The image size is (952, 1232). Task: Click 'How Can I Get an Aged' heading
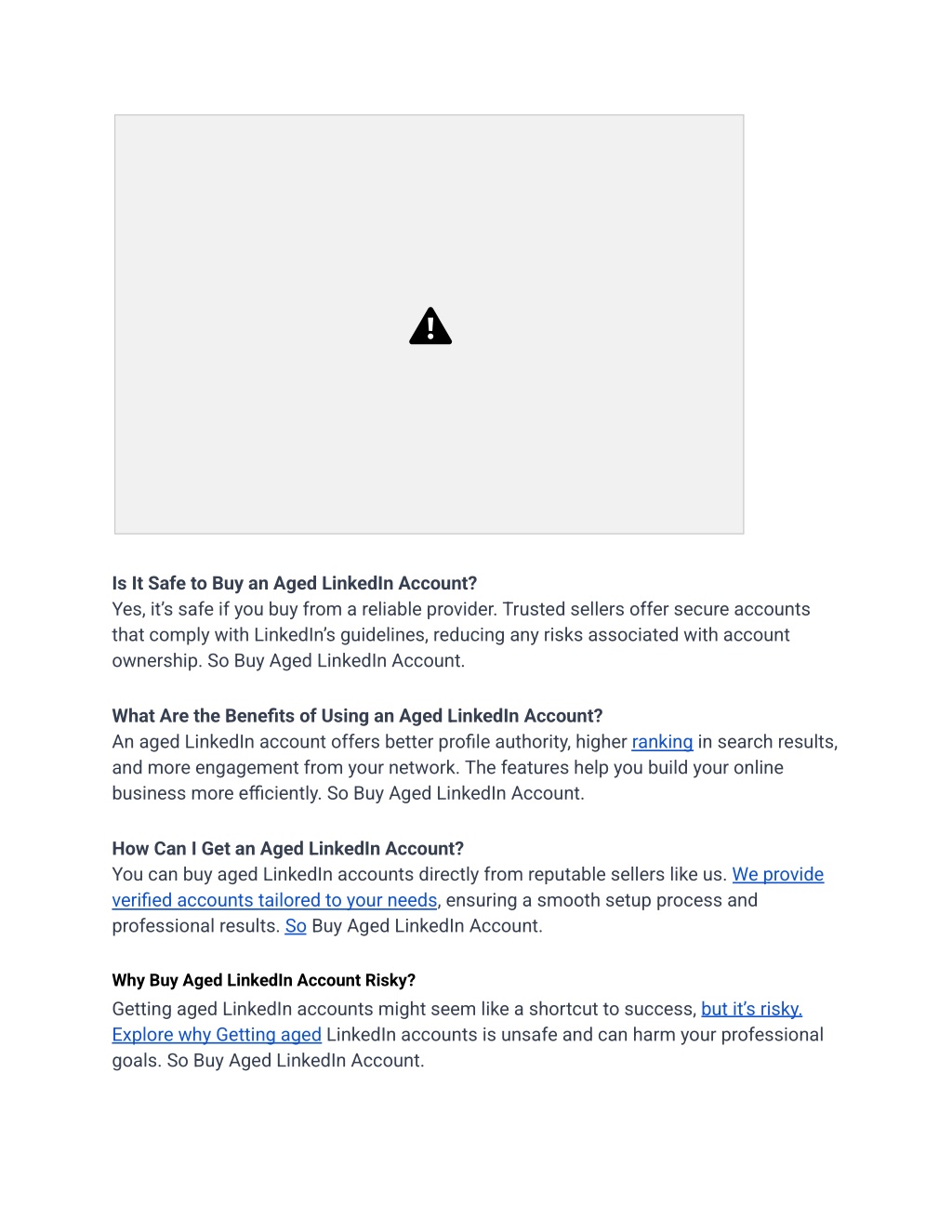pos(287,849)
